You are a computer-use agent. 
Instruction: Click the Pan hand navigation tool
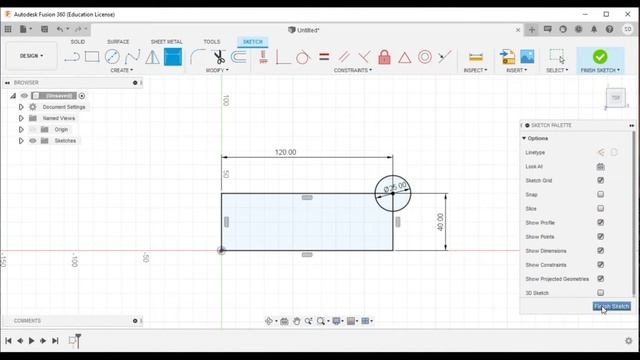[x=297, y=321]
